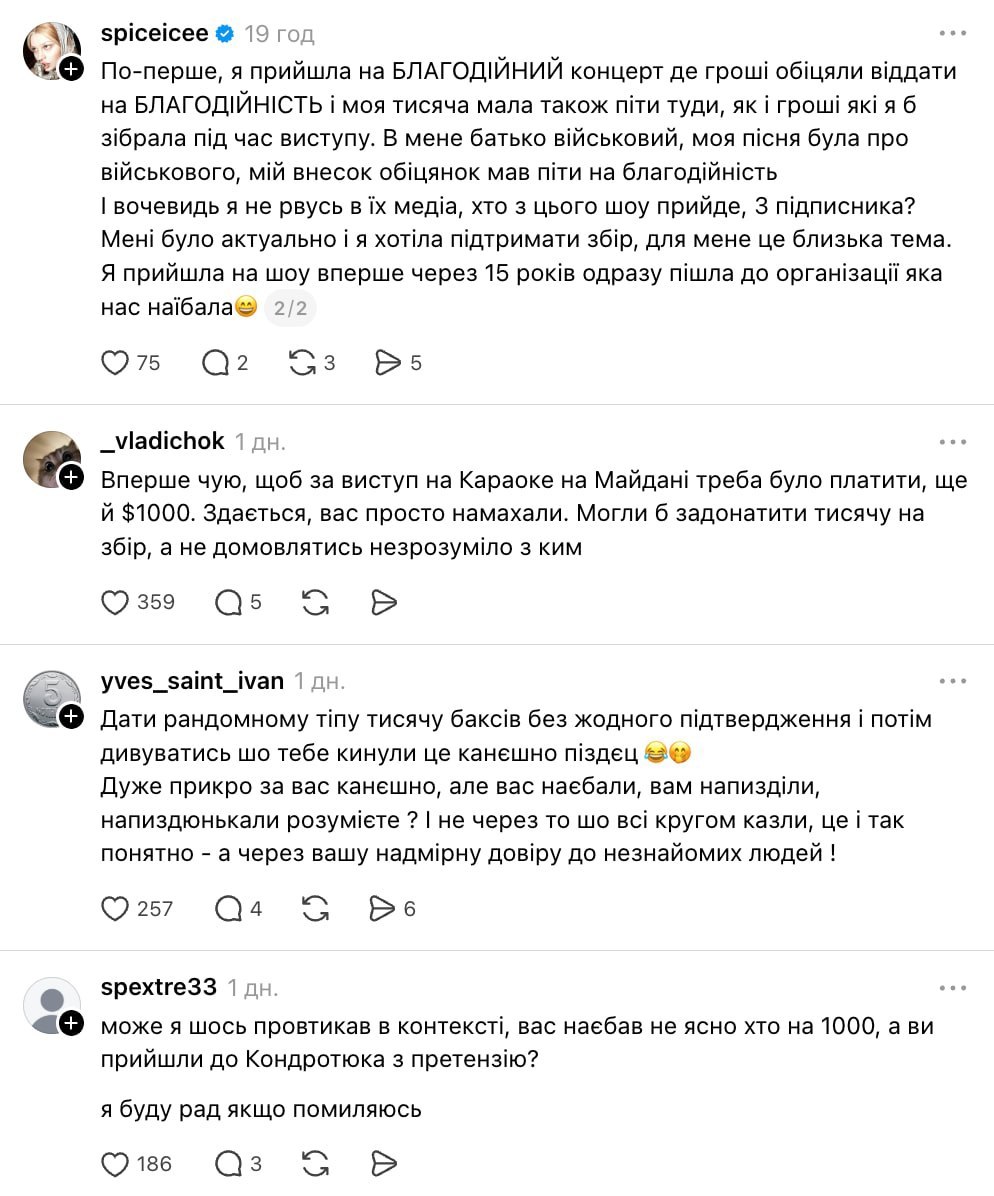The width and height of the screenshot is (994, 1196).
Task: Open replies on spiceicee's post
Action: coord(216,363)
